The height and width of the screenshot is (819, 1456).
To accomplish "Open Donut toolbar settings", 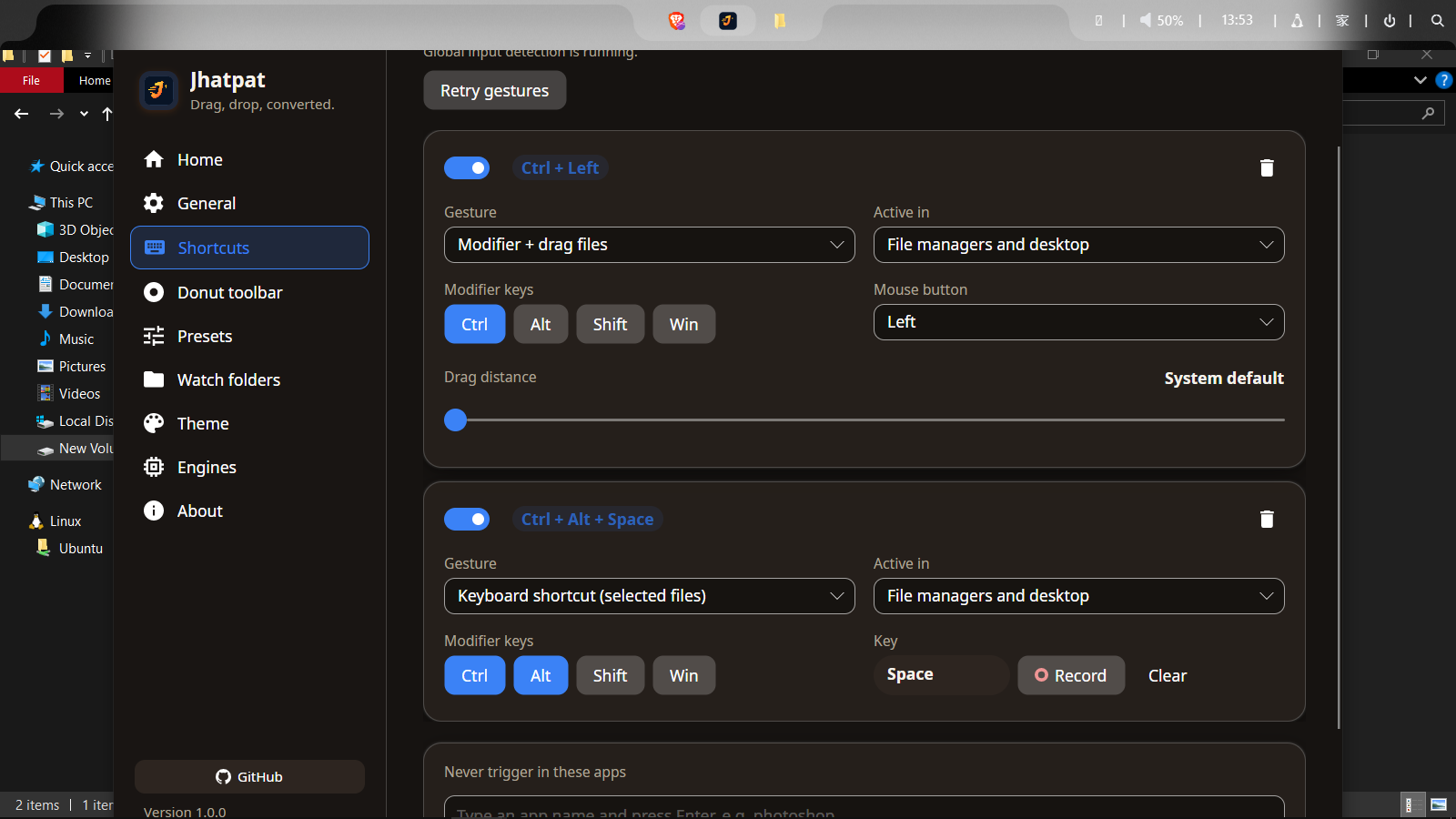I will tap(249, 292).
